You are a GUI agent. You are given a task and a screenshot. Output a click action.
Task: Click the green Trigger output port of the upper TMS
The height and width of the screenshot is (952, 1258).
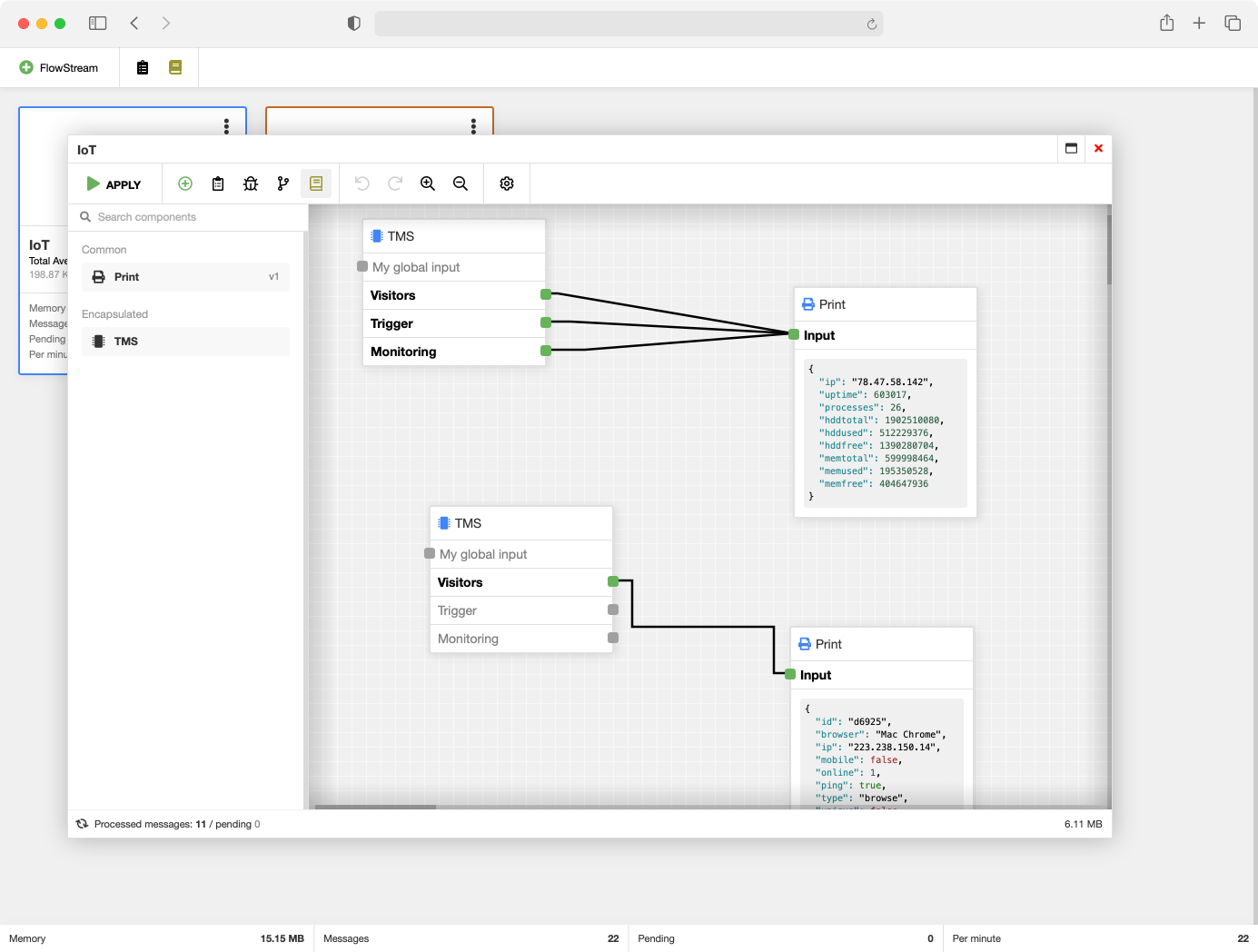pyautogui.click(x=546, y=322)
